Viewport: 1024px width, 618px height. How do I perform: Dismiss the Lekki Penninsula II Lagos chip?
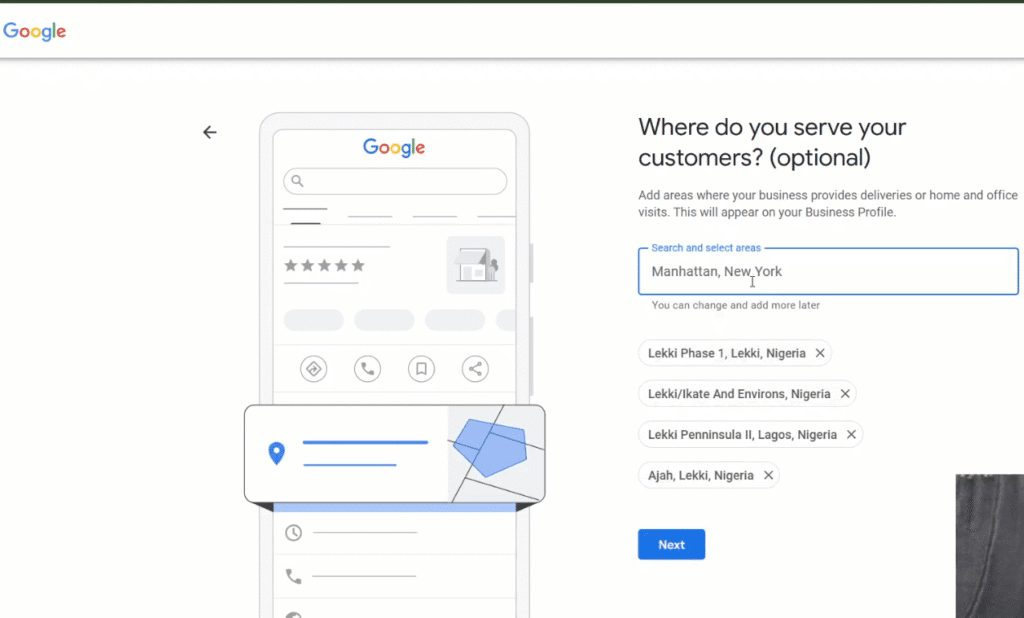click(x=851, y=434)
